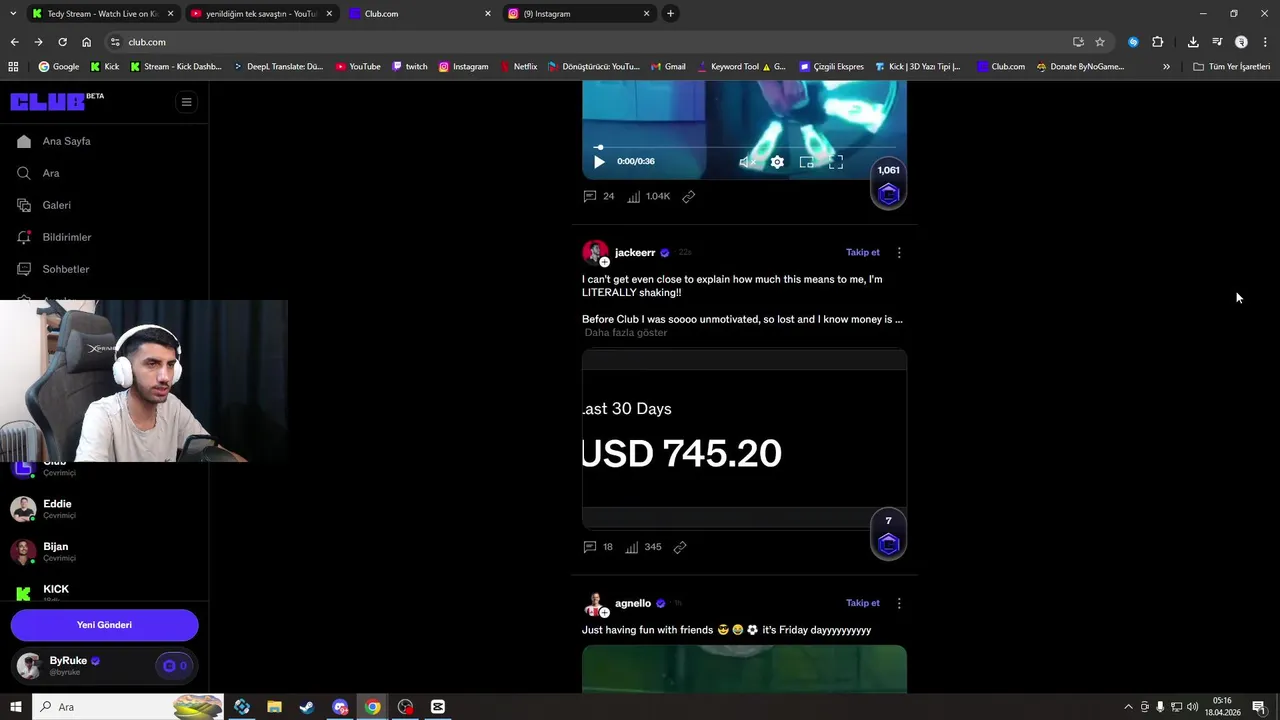The image size is (1280, 720).
Task: Click the CLUB Beta logo
Action: coord(56,101)
